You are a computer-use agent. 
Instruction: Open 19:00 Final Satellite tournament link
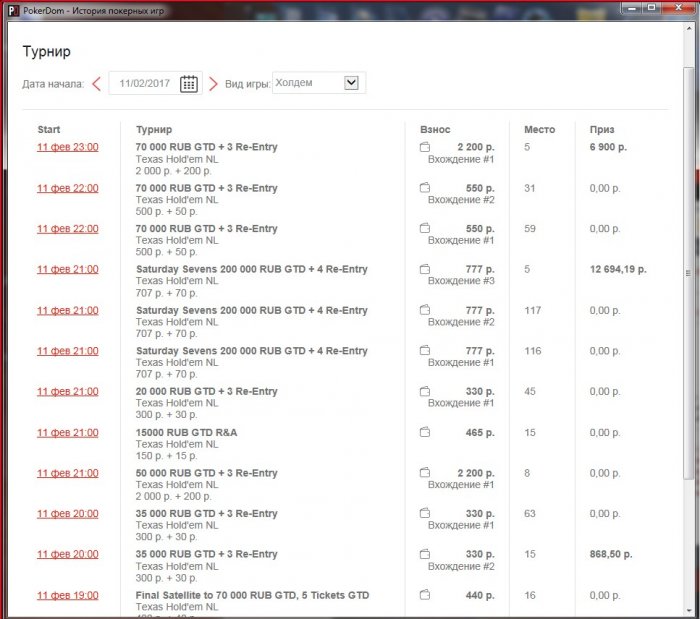coord(67,595)
